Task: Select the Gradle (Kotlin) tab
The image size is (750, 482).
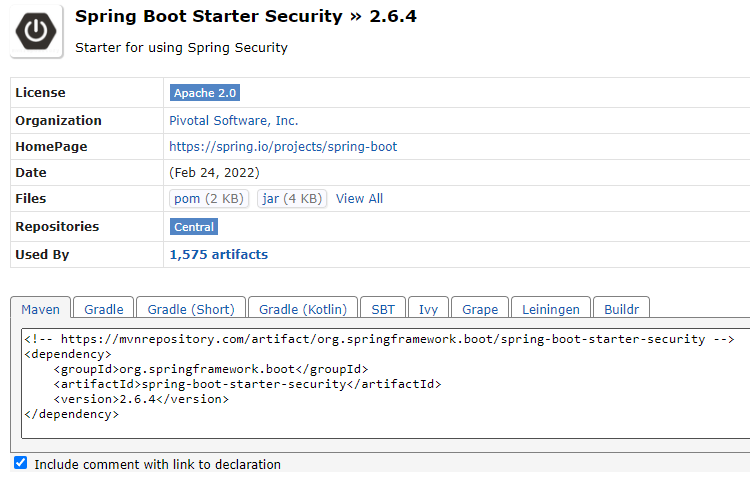Action: pos(303,309)
